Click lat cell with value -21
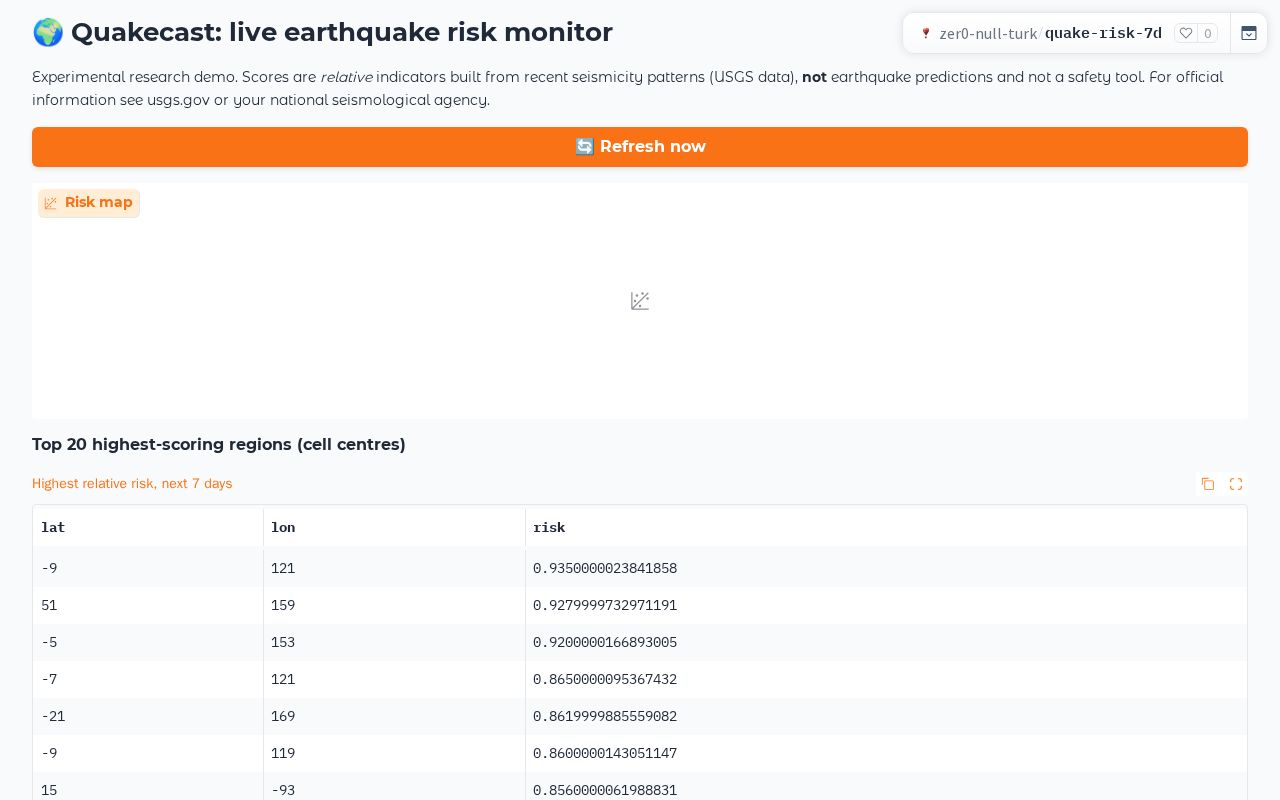 148,716
